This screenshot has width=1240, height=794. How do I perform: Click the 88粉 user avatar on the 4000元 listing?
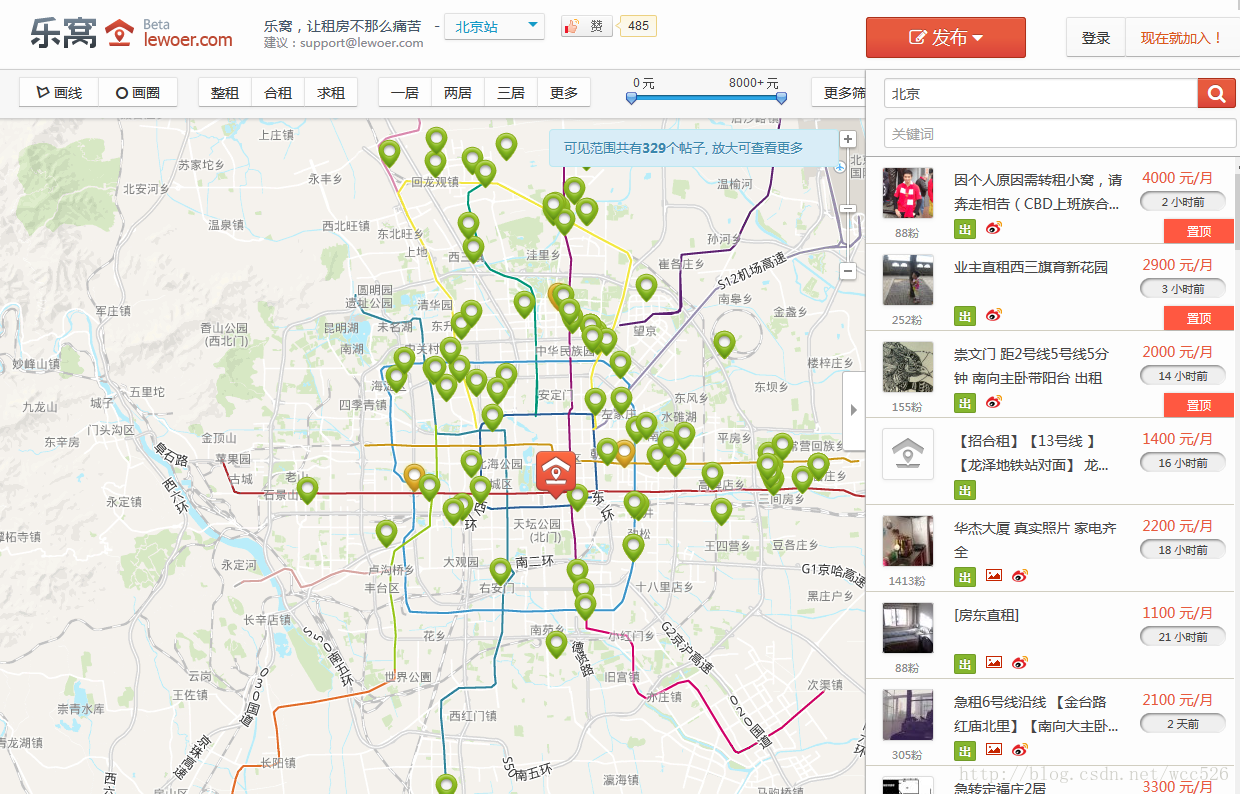(907, 193)
